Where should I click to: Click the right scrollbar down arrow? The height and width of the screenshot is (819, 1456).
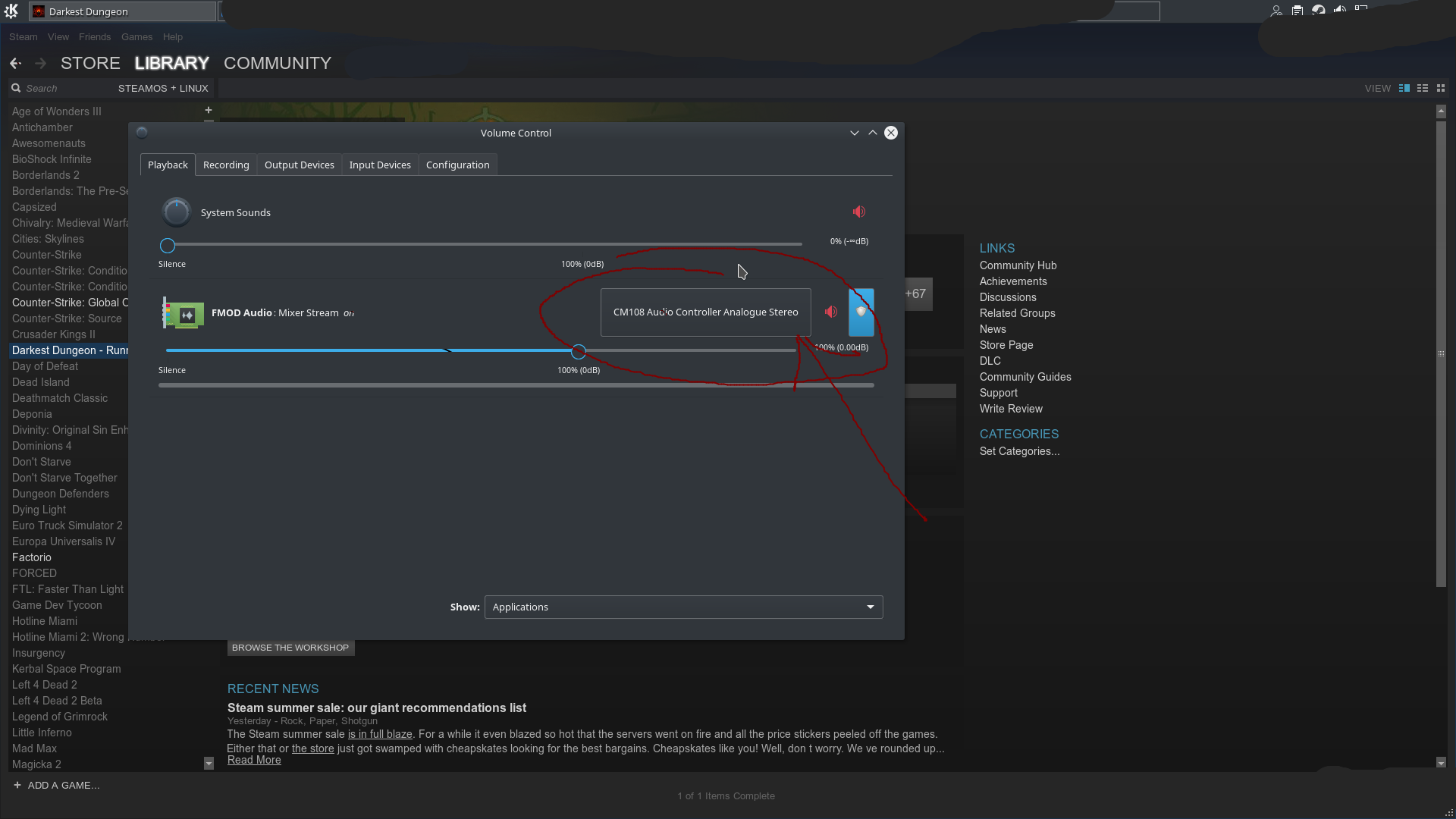pos(1441,763)
